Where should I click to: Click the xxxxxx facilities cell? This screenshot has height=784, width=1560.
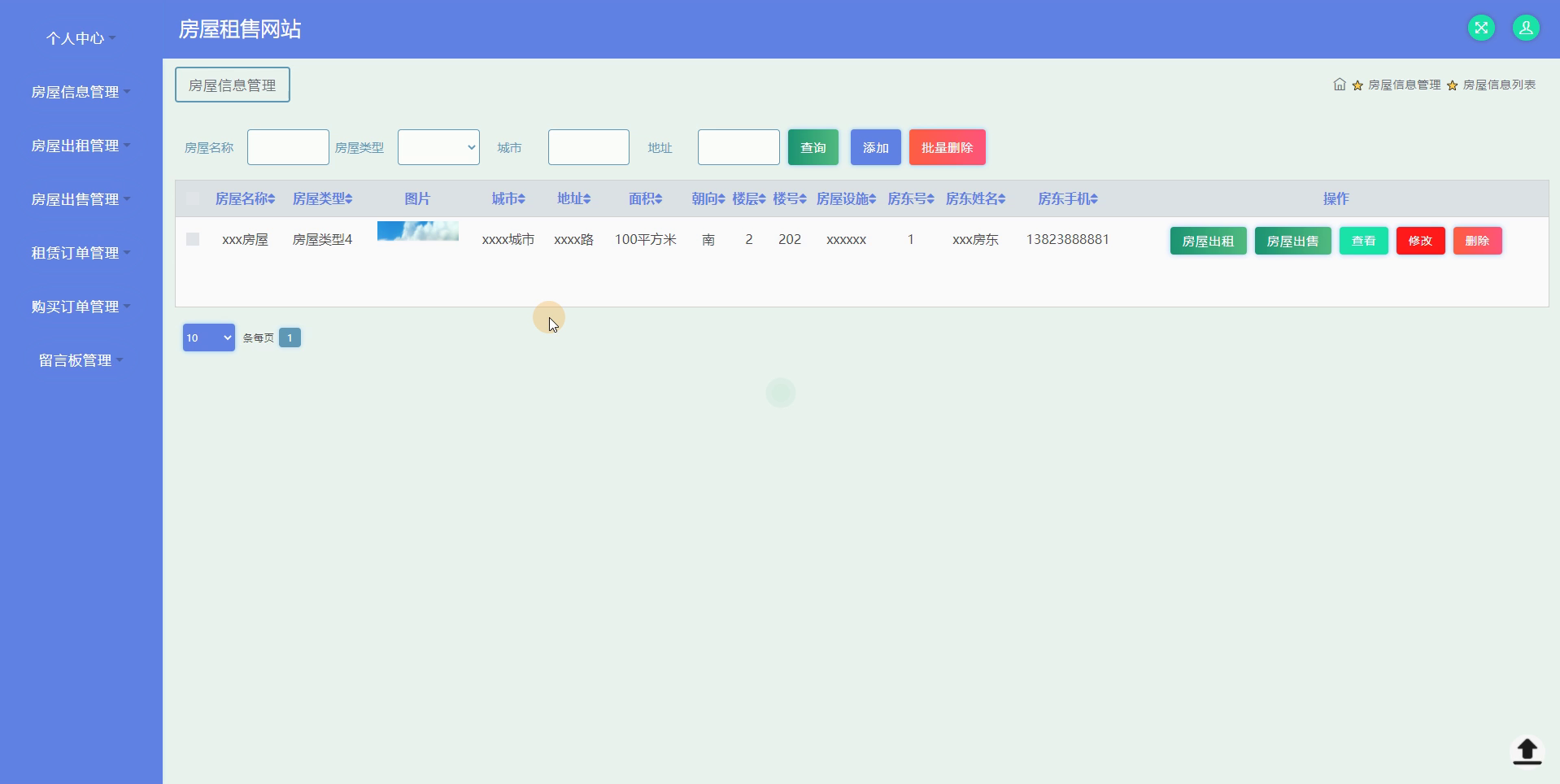(846, 239)
